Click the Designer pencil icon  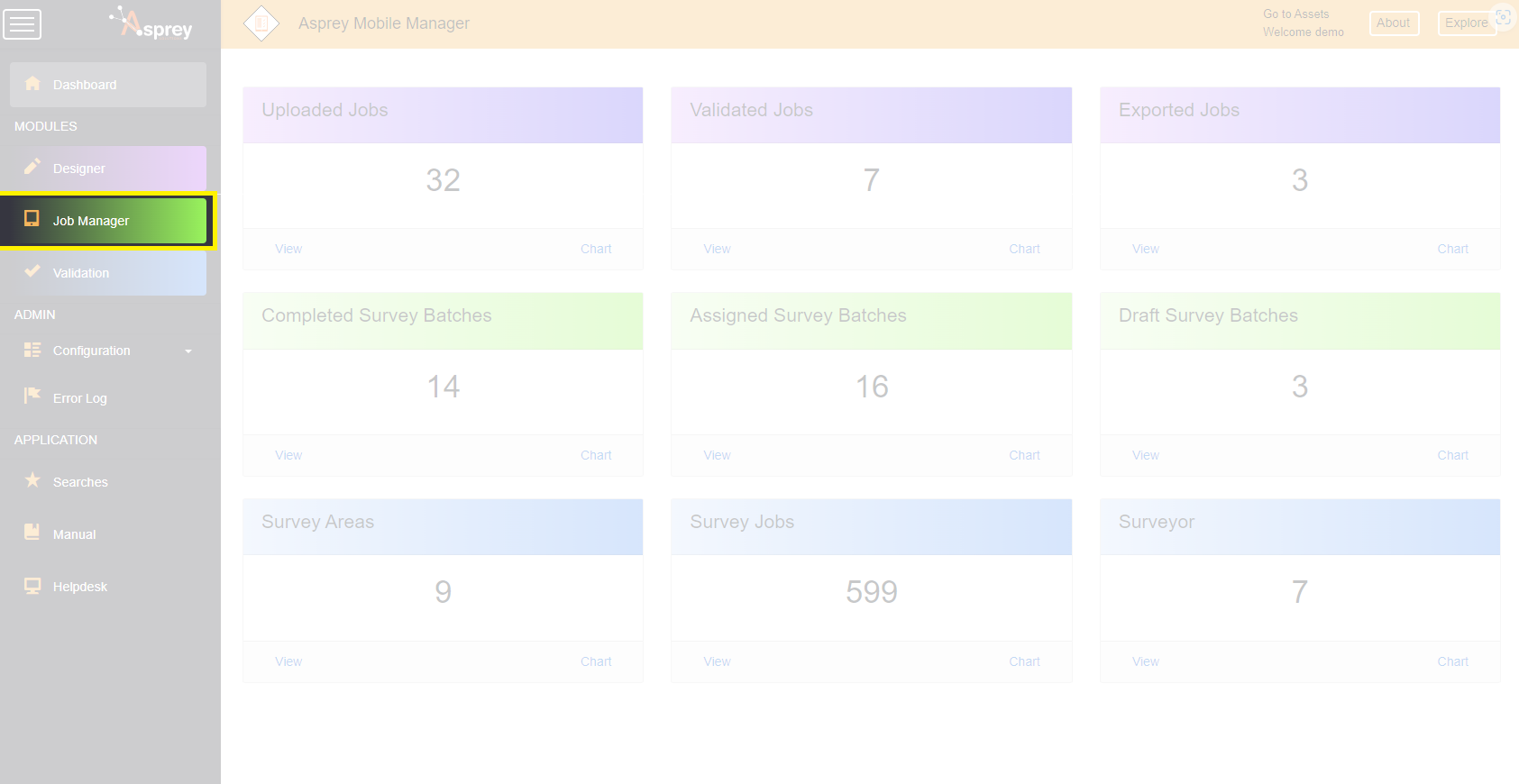[32, 167]
